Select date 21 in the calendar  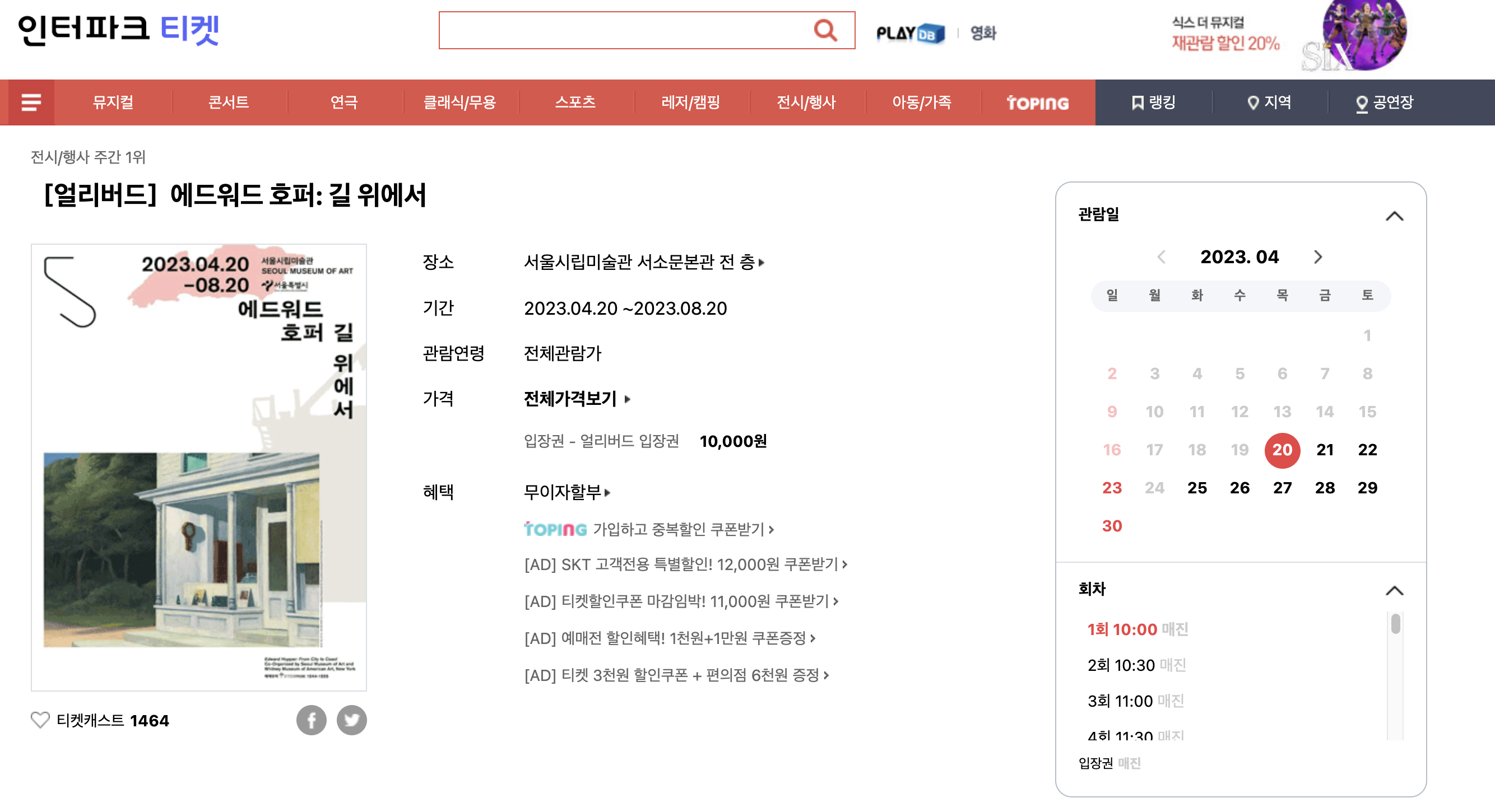(x=1325, y=450)
